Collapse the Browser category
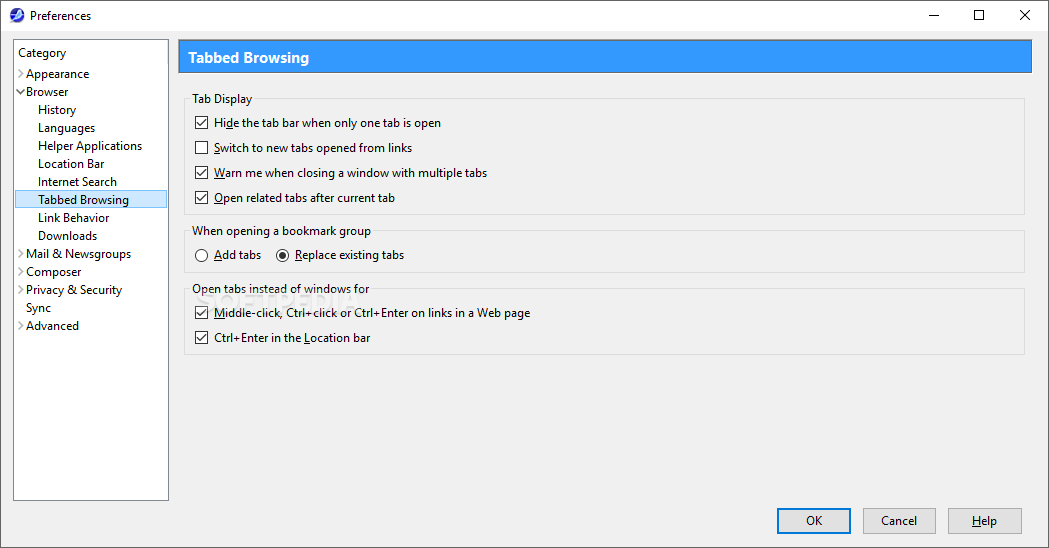1049x548 pixels. [x=21, y=92]
